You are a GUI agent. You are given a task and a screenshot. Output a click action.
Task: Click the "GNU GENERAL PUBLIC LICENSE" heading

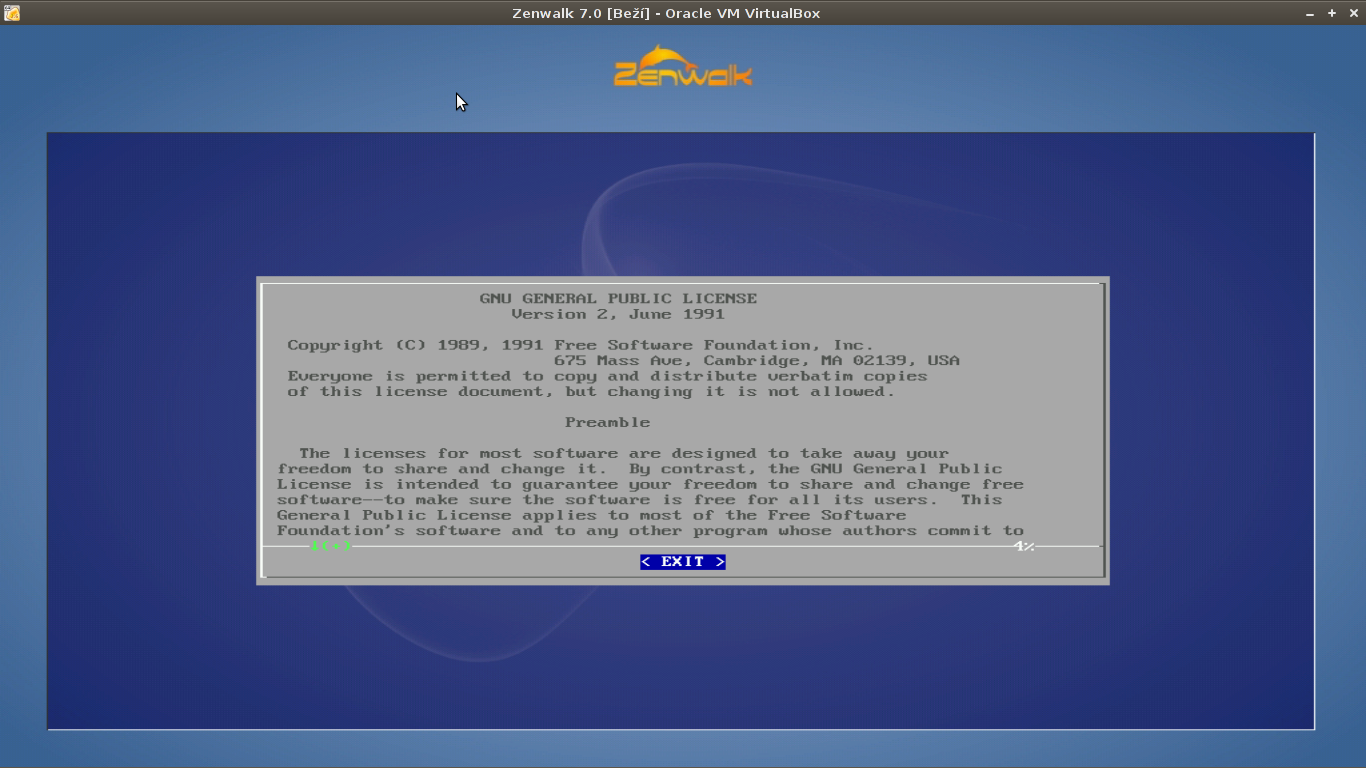pos(618,298)
